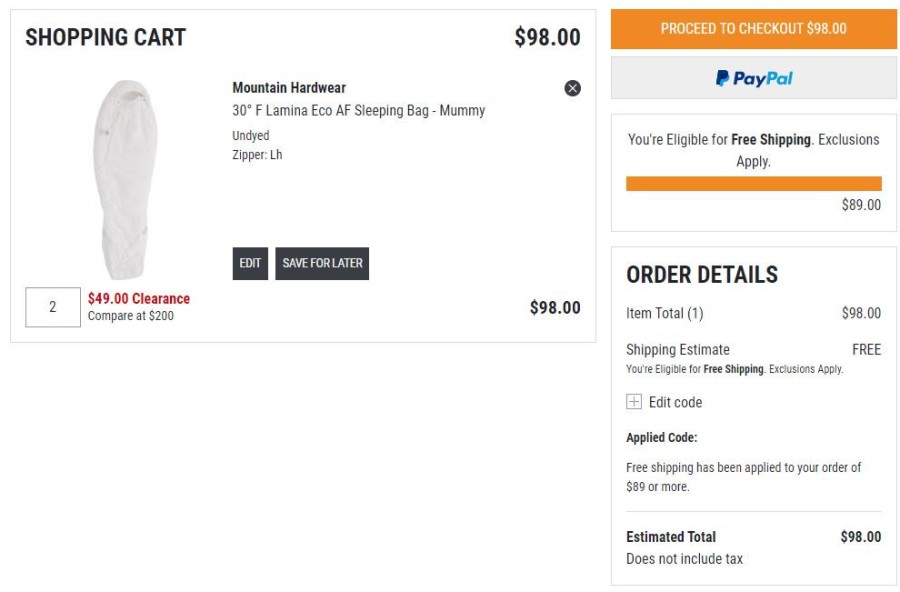Open the sleeping bag product image

[x=125, y=179]
